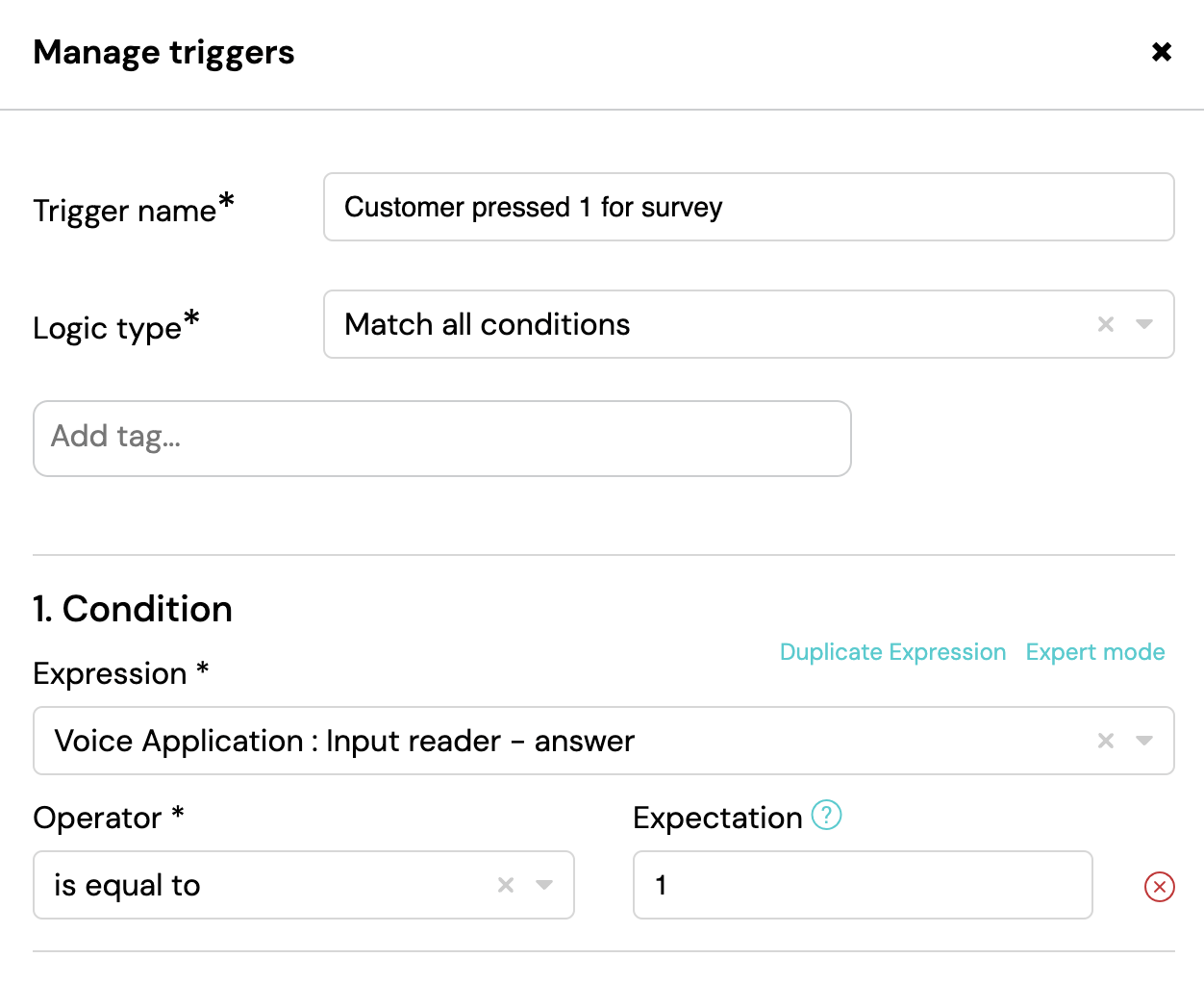Click the Add tag input box

pos(442,439)
